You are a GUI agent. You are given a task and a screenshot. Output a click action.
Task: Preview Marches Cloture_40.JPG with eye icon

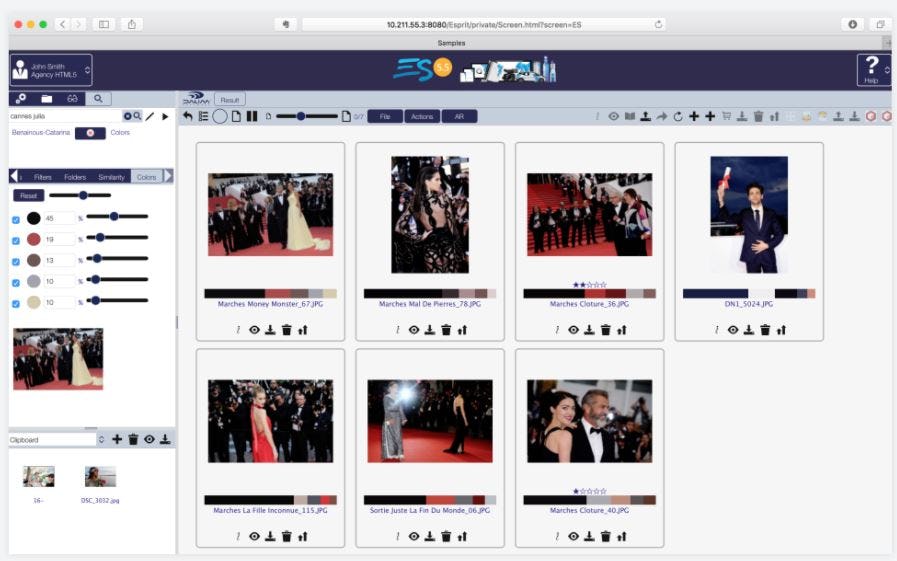[573, 536]
